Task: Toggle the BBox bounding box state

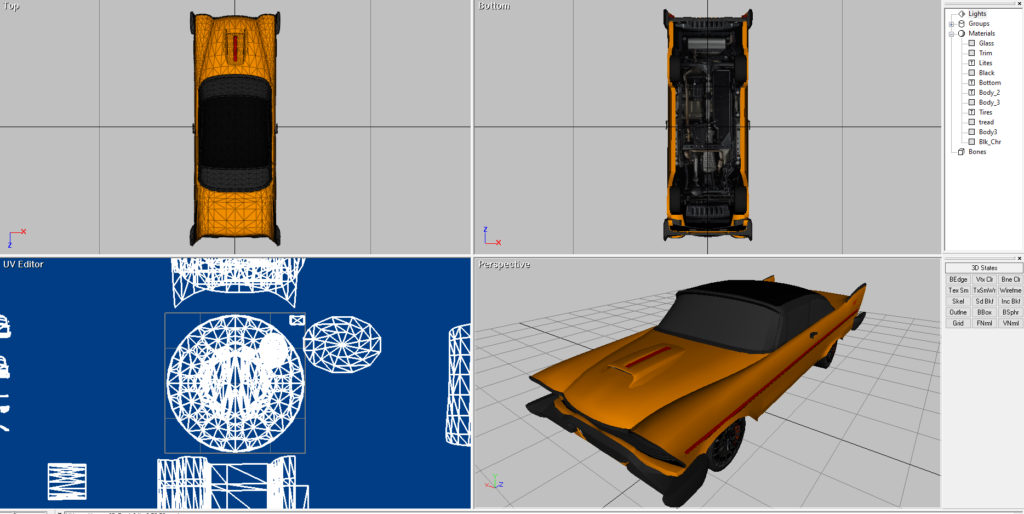Action: tap(984, 312)
